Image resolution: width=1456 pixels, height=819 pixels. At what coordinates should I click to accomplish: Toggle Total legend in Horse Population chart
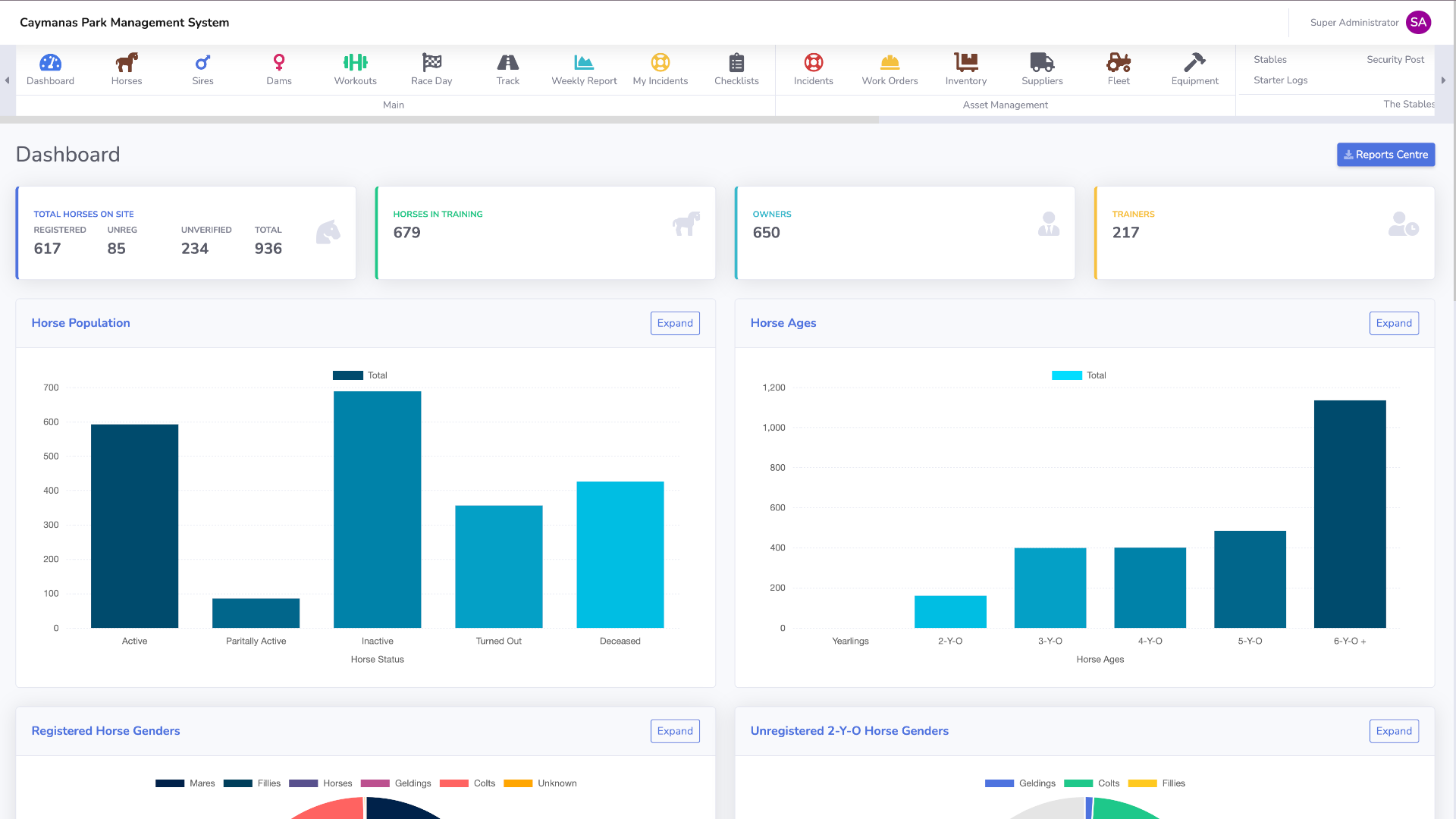tap(361, 375)
